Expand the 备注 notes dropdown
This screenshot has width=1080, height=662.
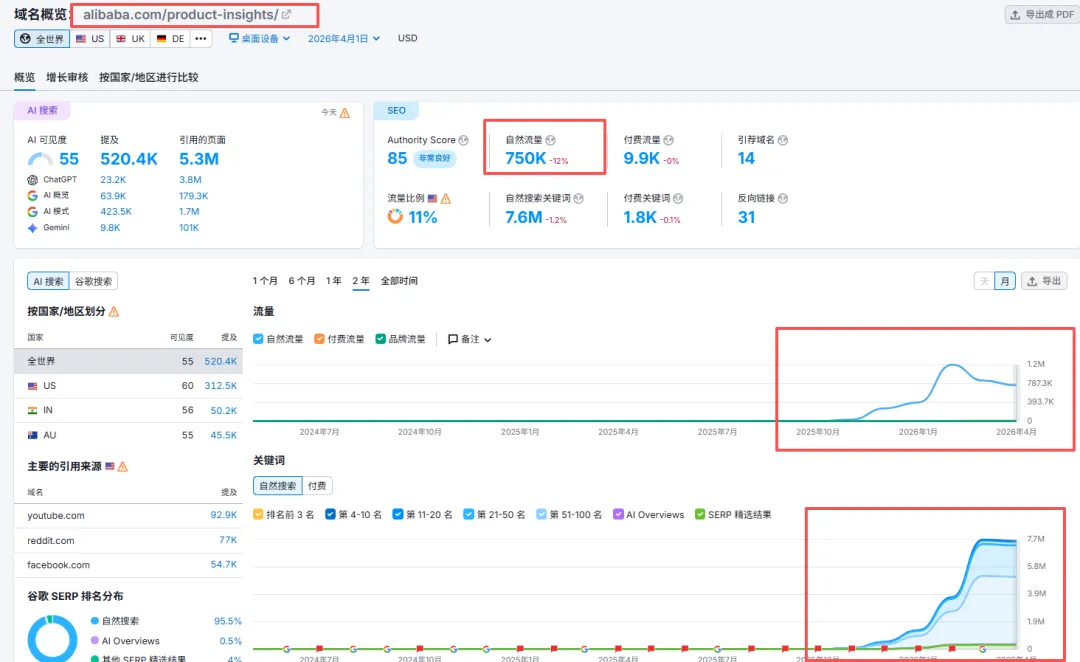click(x=488, y=340)
